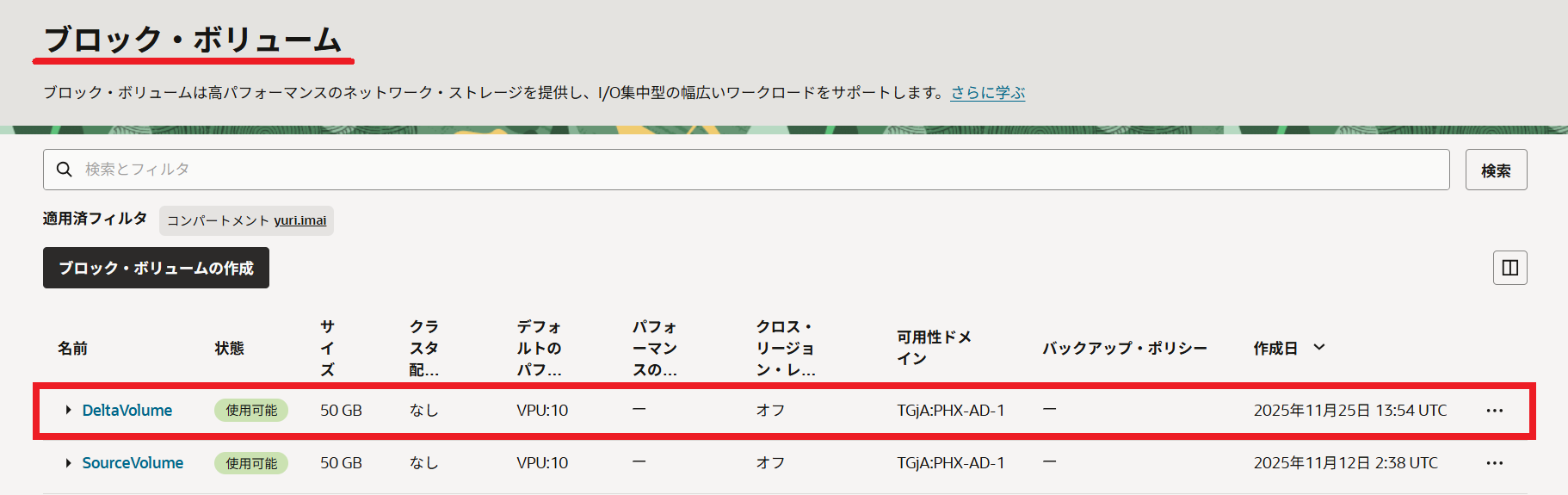The width and height of the screenshot is (1568, 495).
Task: Click 使用可能 status badge for DeltaVolume
Action: point(251,411)
